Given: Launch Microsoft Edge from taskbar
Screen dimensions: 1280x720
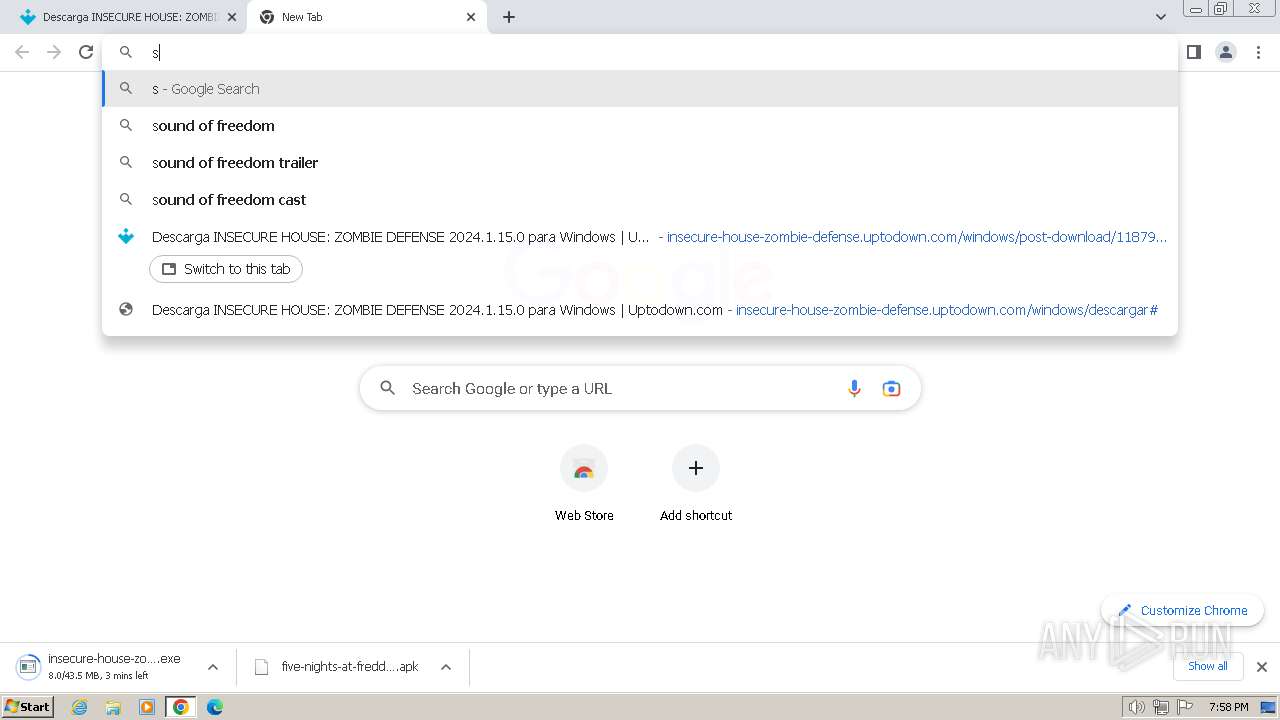Looking at the screenshot, I should [214, 707].
